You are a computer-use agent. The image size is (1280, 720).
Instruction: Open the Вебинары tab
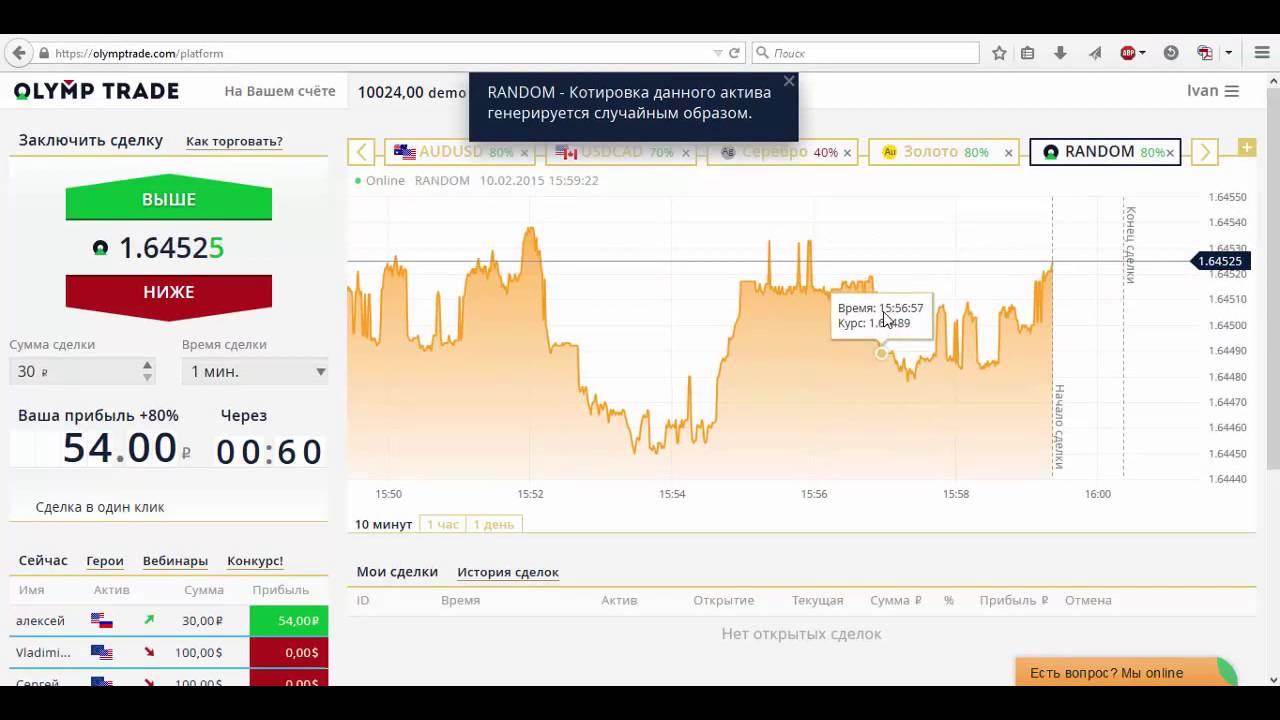(175, 561)
